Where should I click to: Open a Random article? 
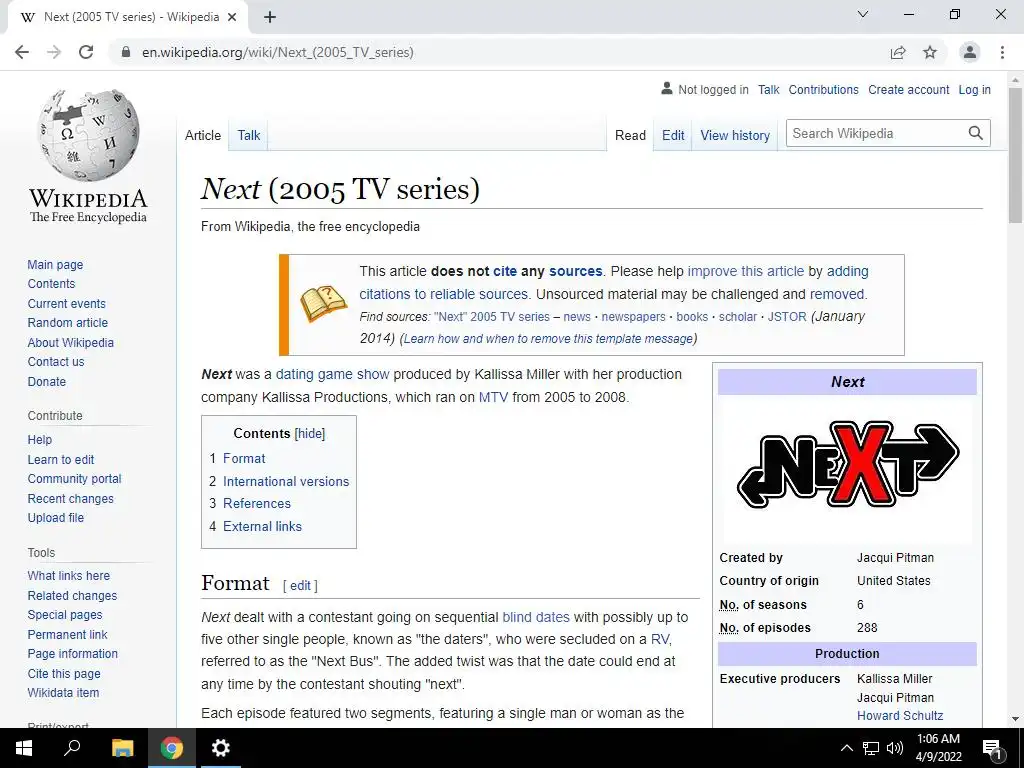[x=68, y=323]
